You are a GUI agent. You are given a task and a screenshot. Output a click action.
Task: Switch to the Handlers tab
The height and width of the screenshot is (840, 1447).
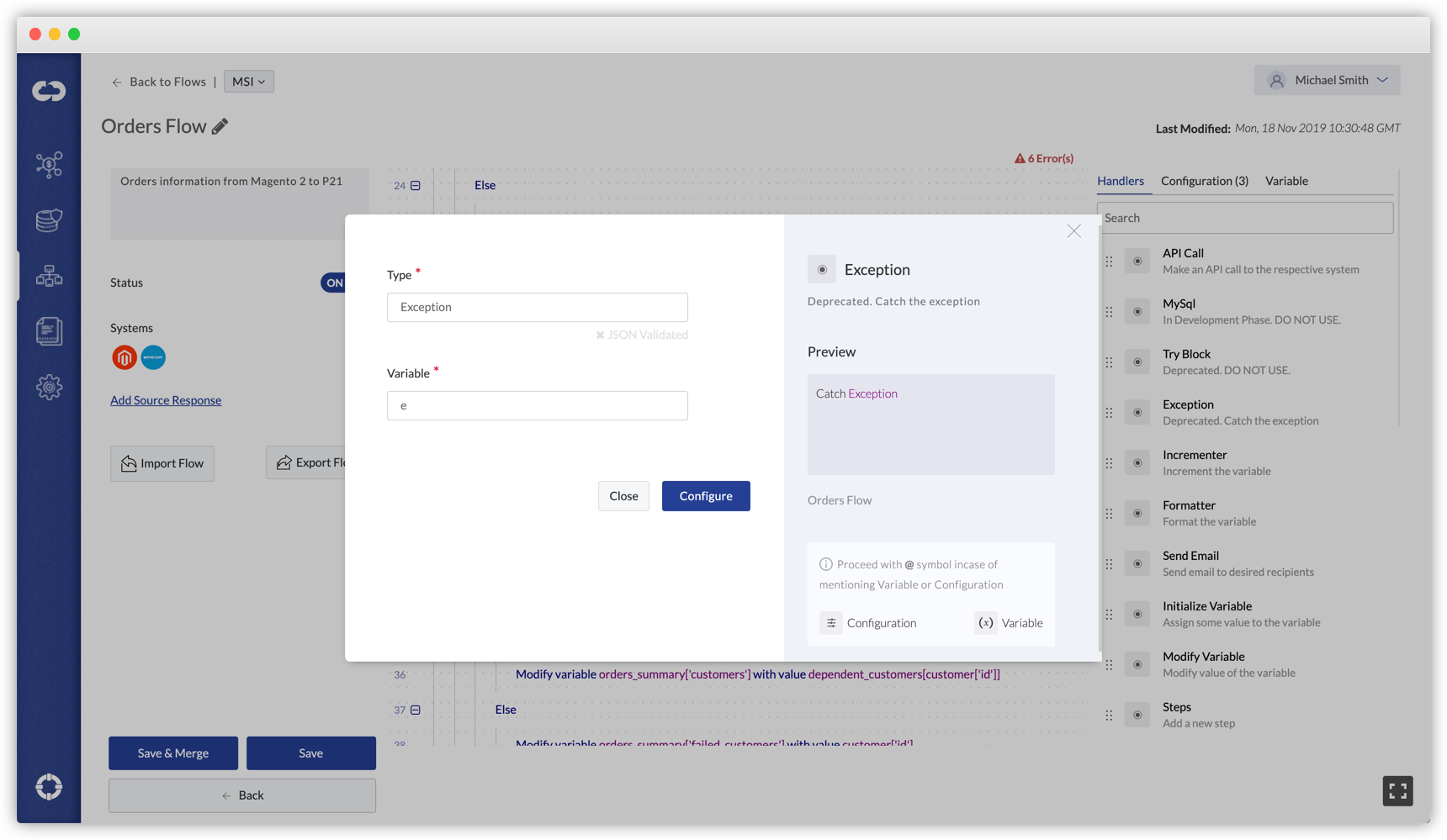(x=1121, y=181)
